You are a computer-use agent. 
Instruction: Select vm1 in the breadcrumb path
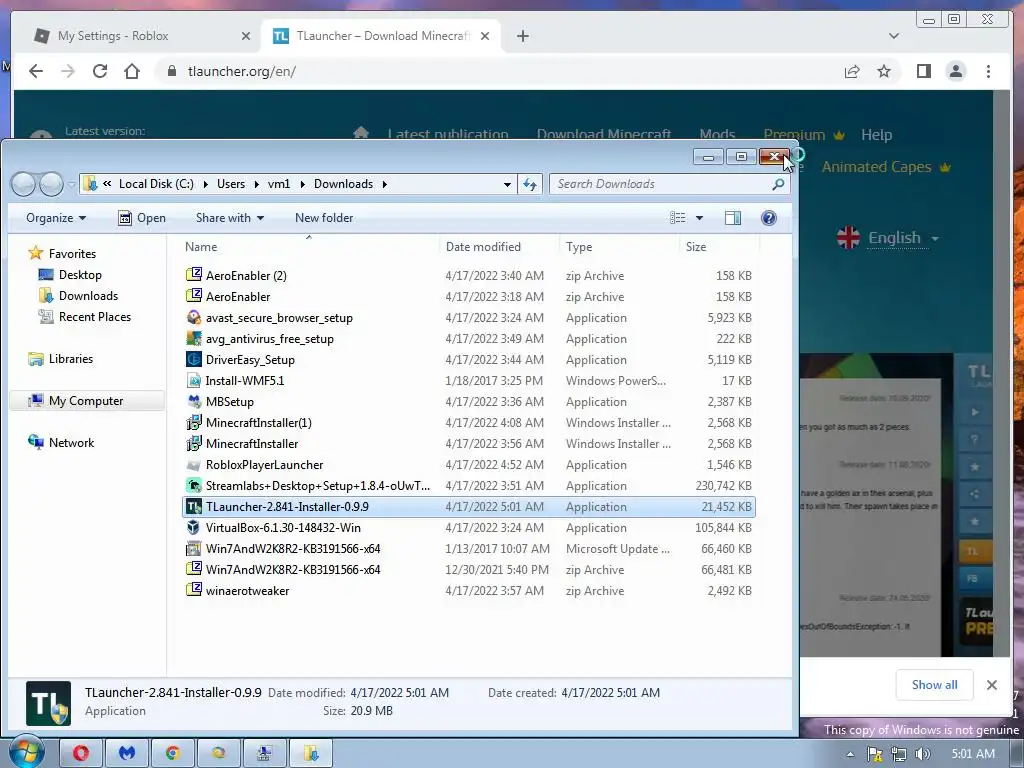pyautogui.click(x=279, y=184)
